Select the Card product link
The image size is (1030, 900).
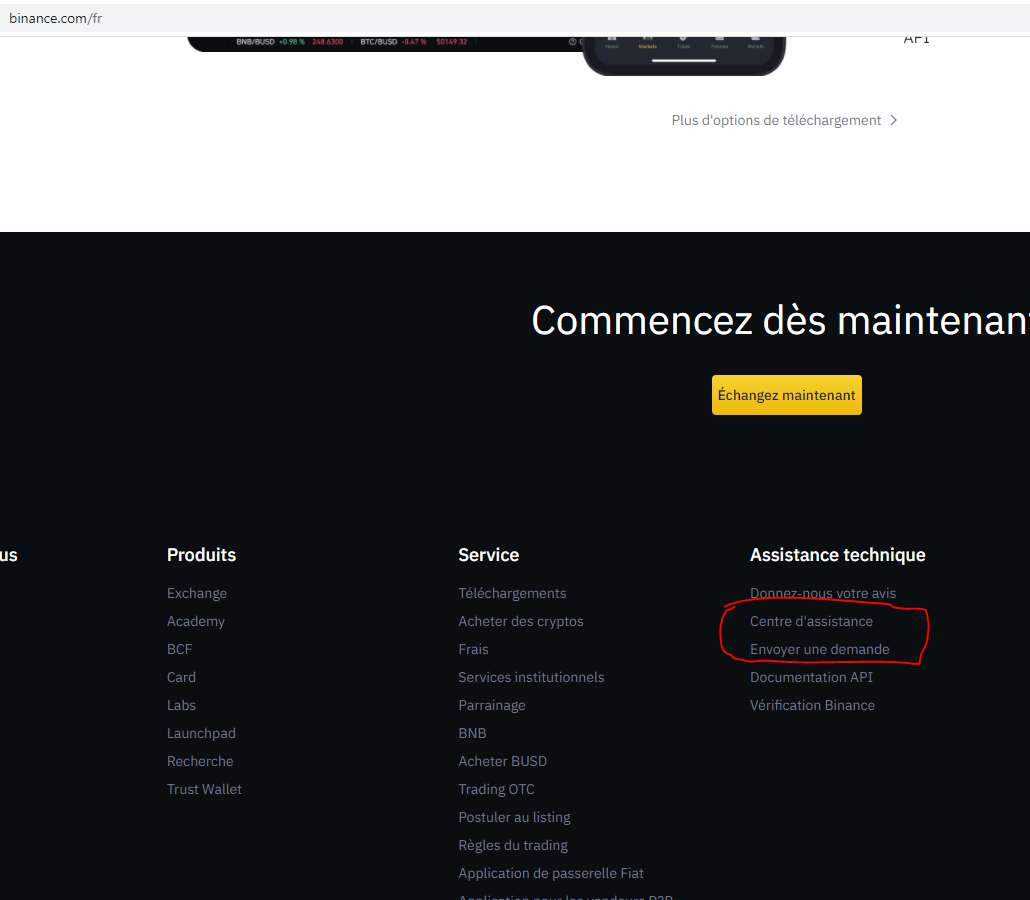tap(181, 677)
